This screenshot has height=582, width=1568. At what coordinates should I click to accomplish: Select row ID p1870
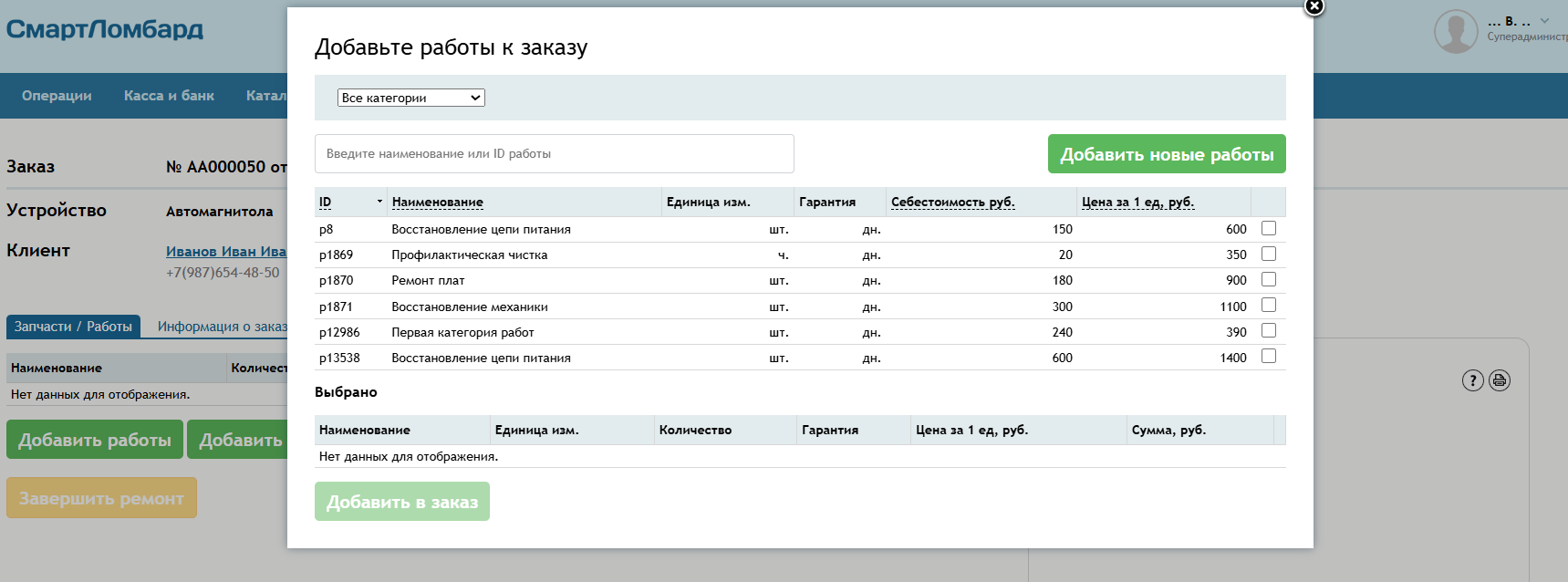336,281
